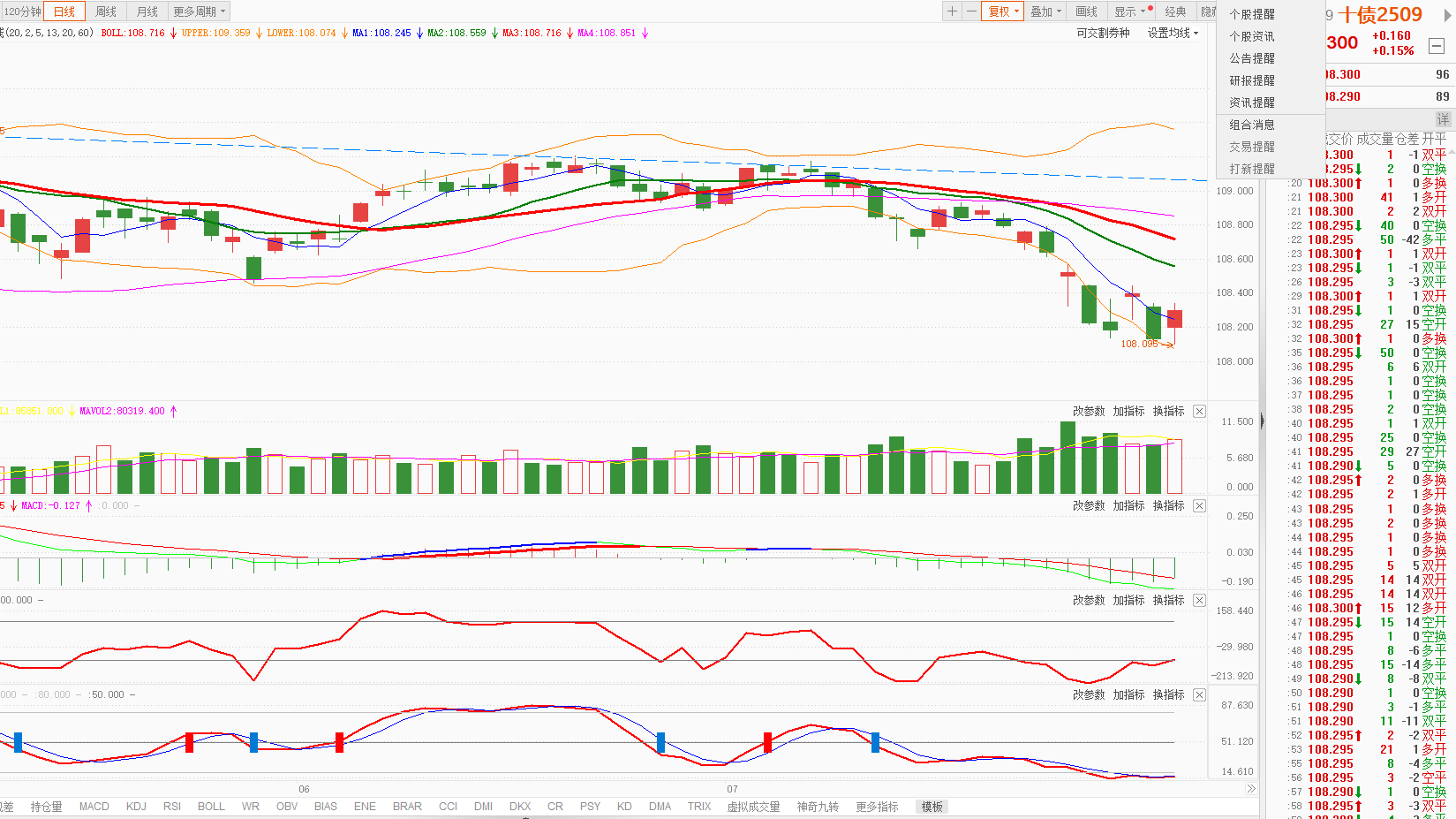Close the bottom KDJ-style indicator panel
The height and width of the screenshot is (819, 1456).
pos(1199,694)
